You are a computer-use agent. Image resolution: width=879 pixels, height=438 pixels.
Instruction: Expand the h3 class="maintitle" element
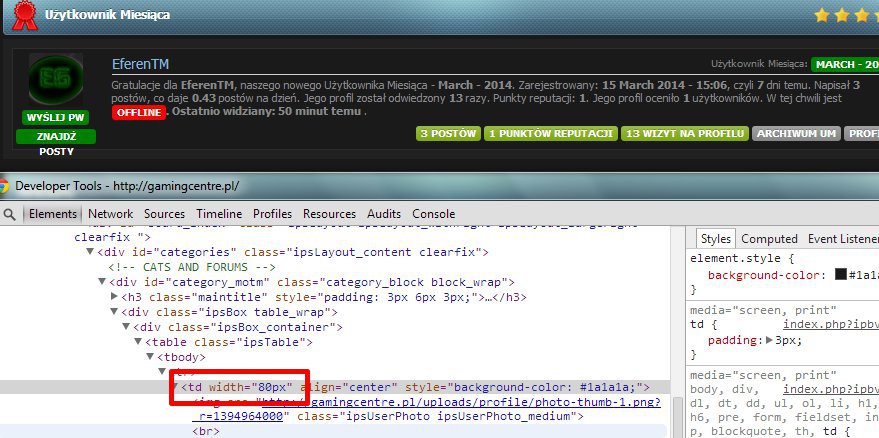[113, 297]
